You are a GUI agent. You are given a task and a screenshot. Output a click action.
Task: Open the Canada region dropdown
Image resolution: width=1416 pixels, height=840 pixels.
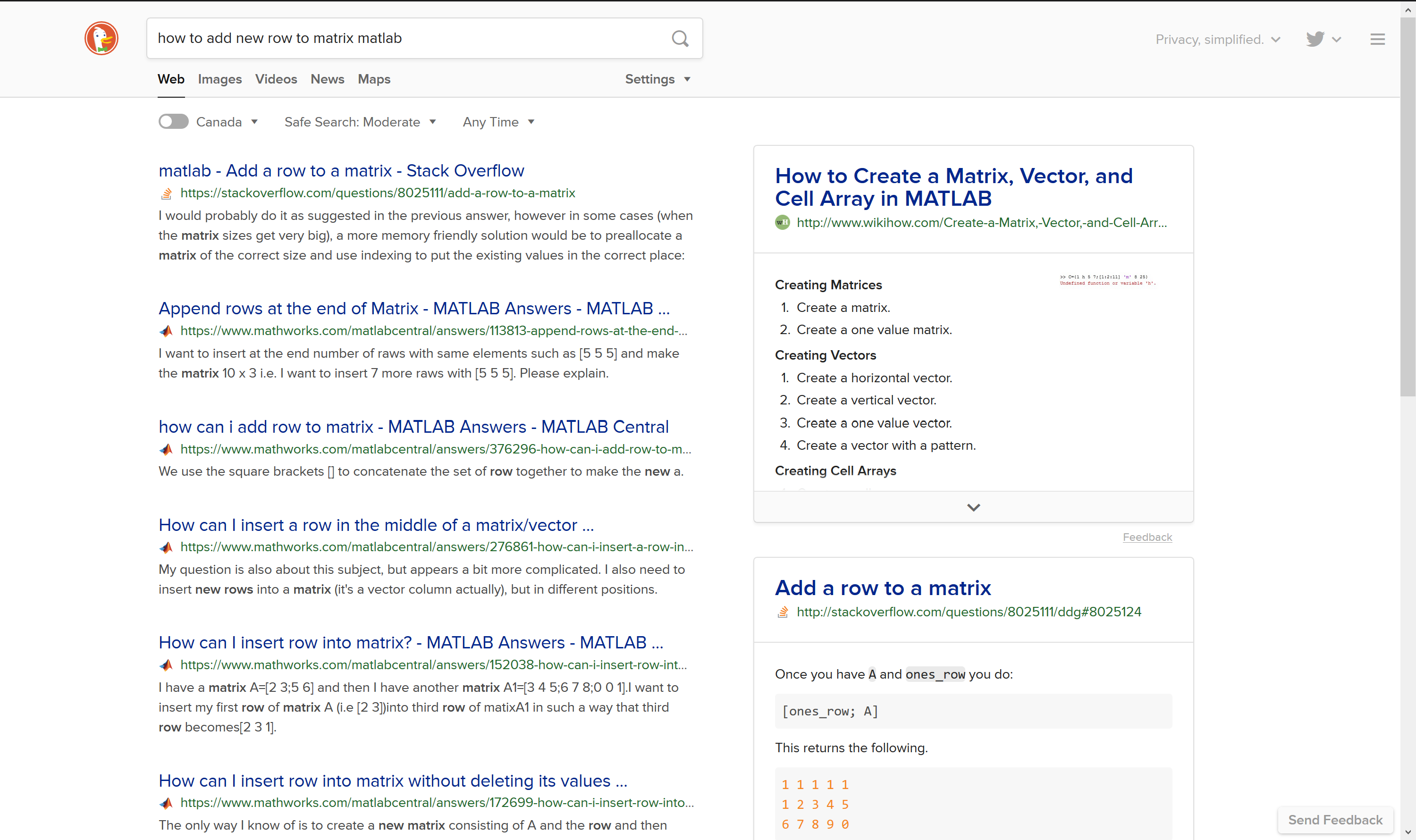click(227, 122)
